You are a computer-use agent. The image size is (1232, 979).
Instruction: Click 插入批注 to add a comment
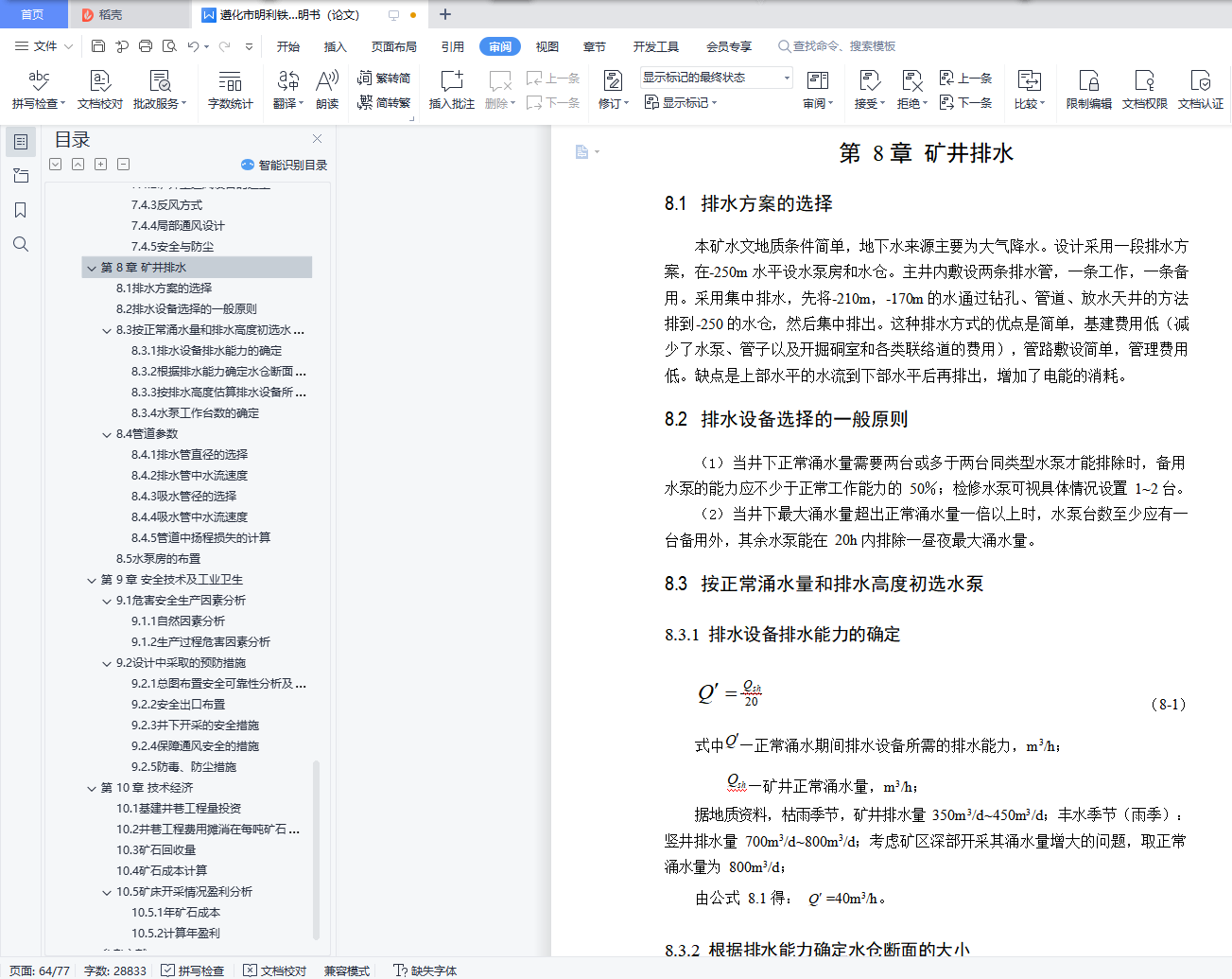tap(452, 91)
